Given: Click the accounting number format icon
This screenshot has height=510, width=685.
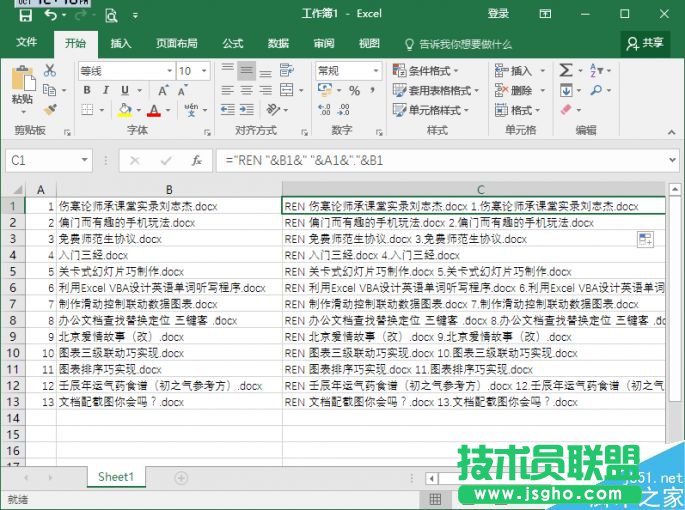Looking at the screenshot, I should [325, 90].
